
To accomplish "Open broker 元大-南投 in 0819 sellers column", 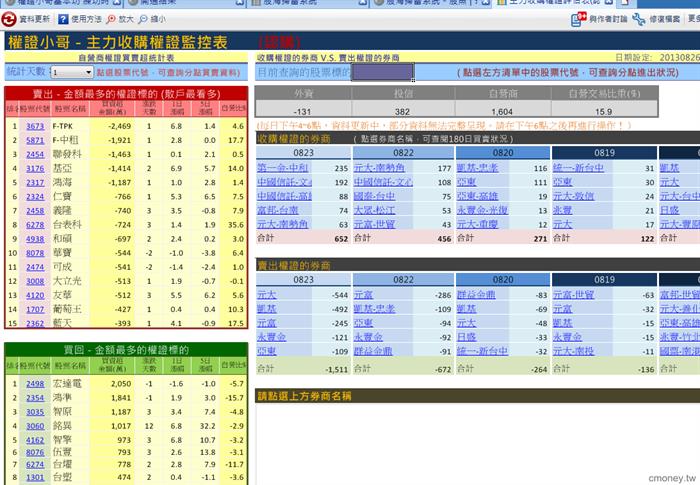I will (573, 351).
